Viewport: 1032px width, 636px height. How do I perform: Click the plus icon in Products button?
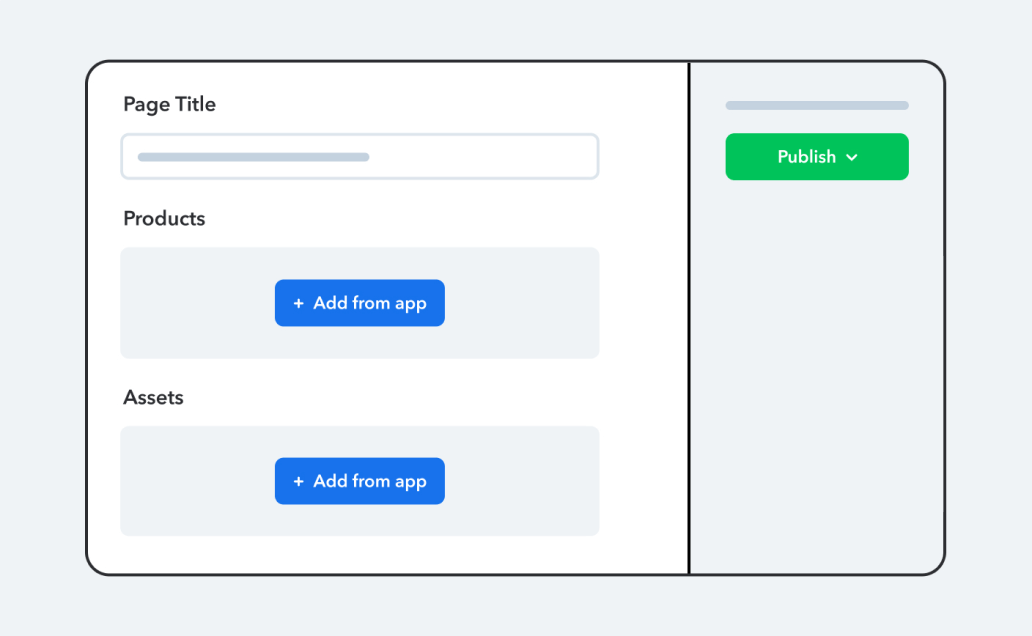click(x=299, y=304)
